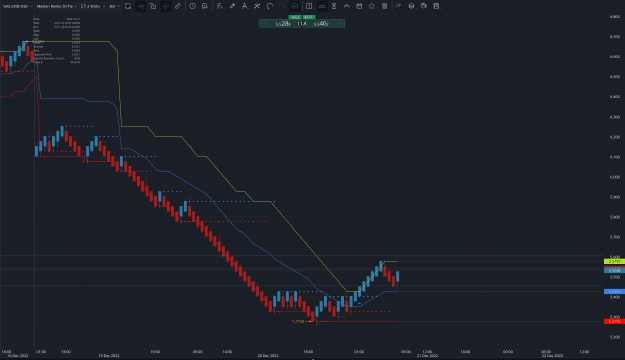Click the cube object icon
The width and height of the screenshot is (625, 360).
click(x=411, y=6)
